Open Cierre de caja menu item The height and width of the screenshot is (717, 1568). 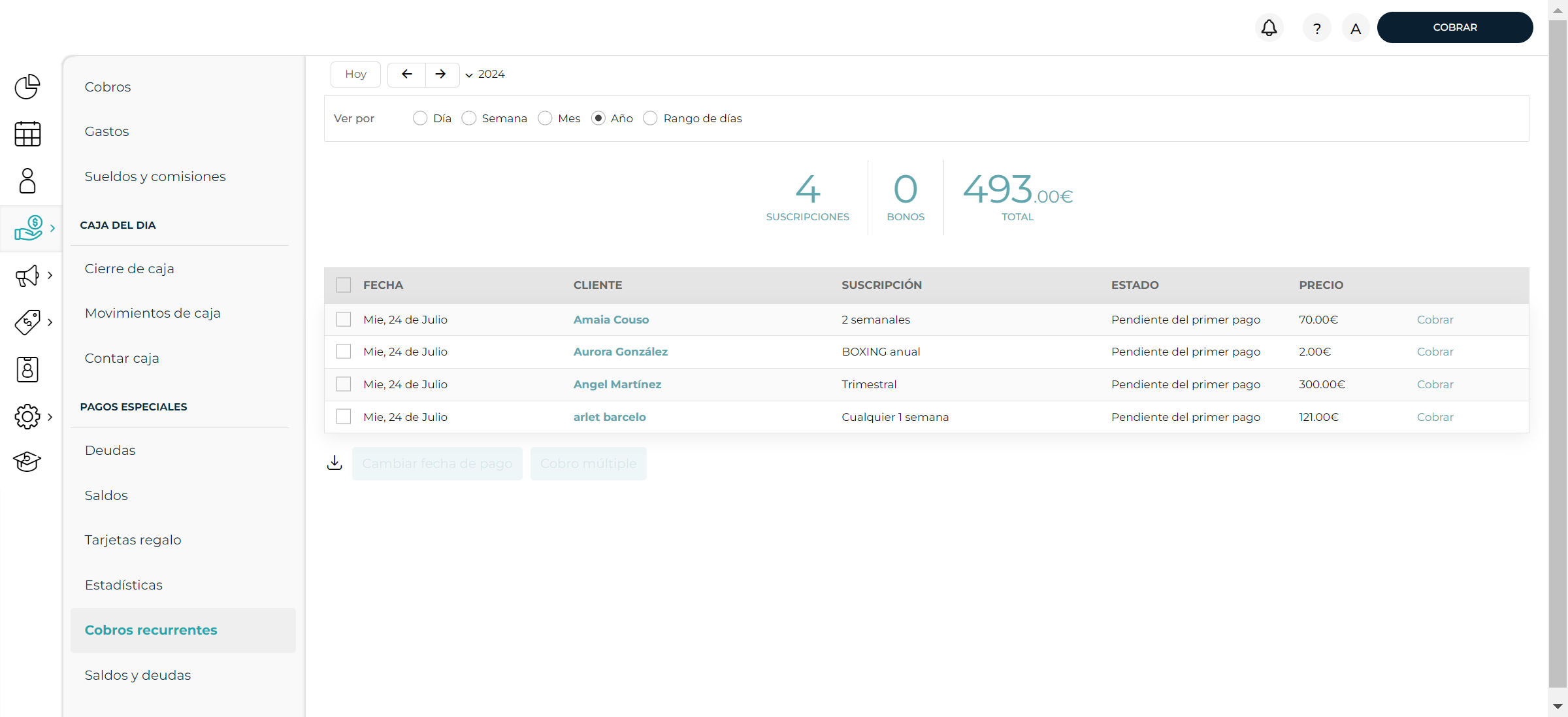click(x=129, y=269)
